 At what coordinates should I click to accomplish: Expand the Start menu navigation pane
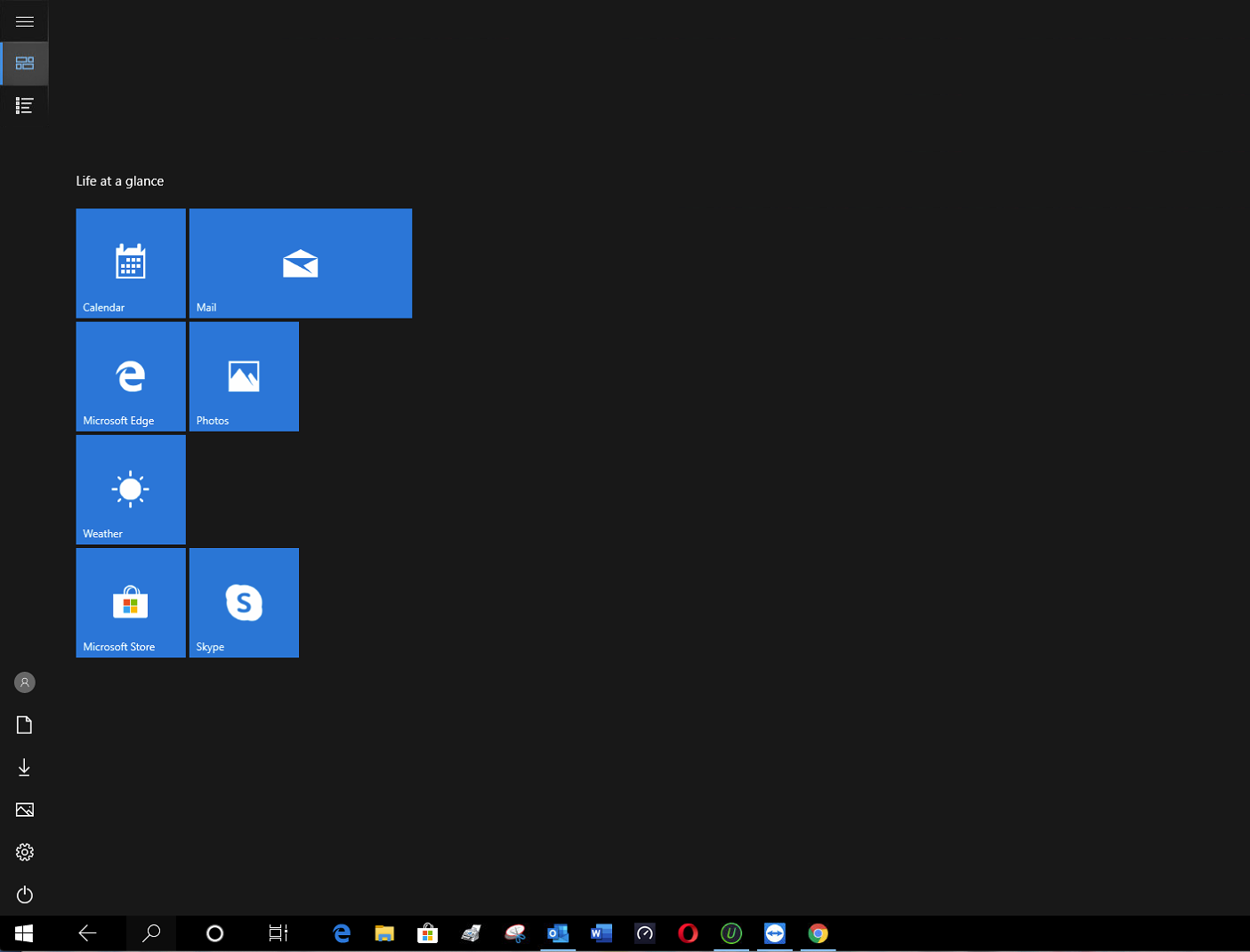[24, 21]
